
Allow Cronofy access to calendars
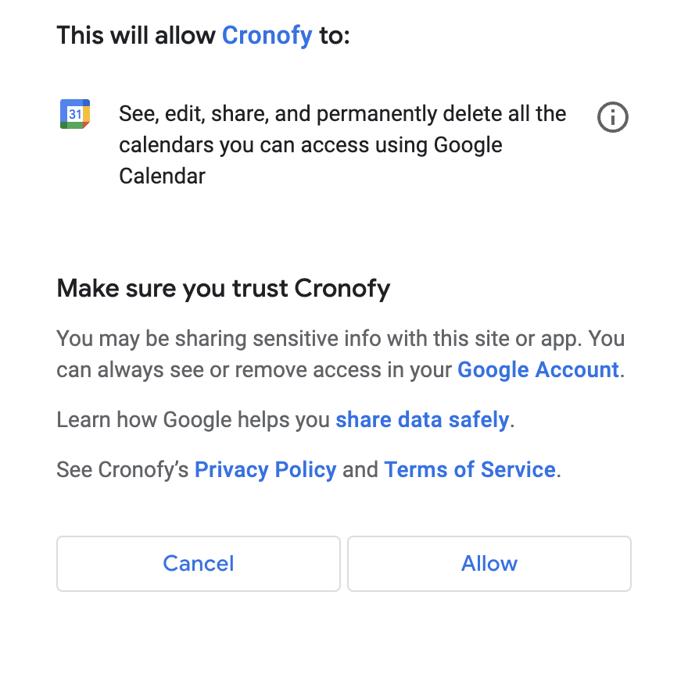coord(489,563)
